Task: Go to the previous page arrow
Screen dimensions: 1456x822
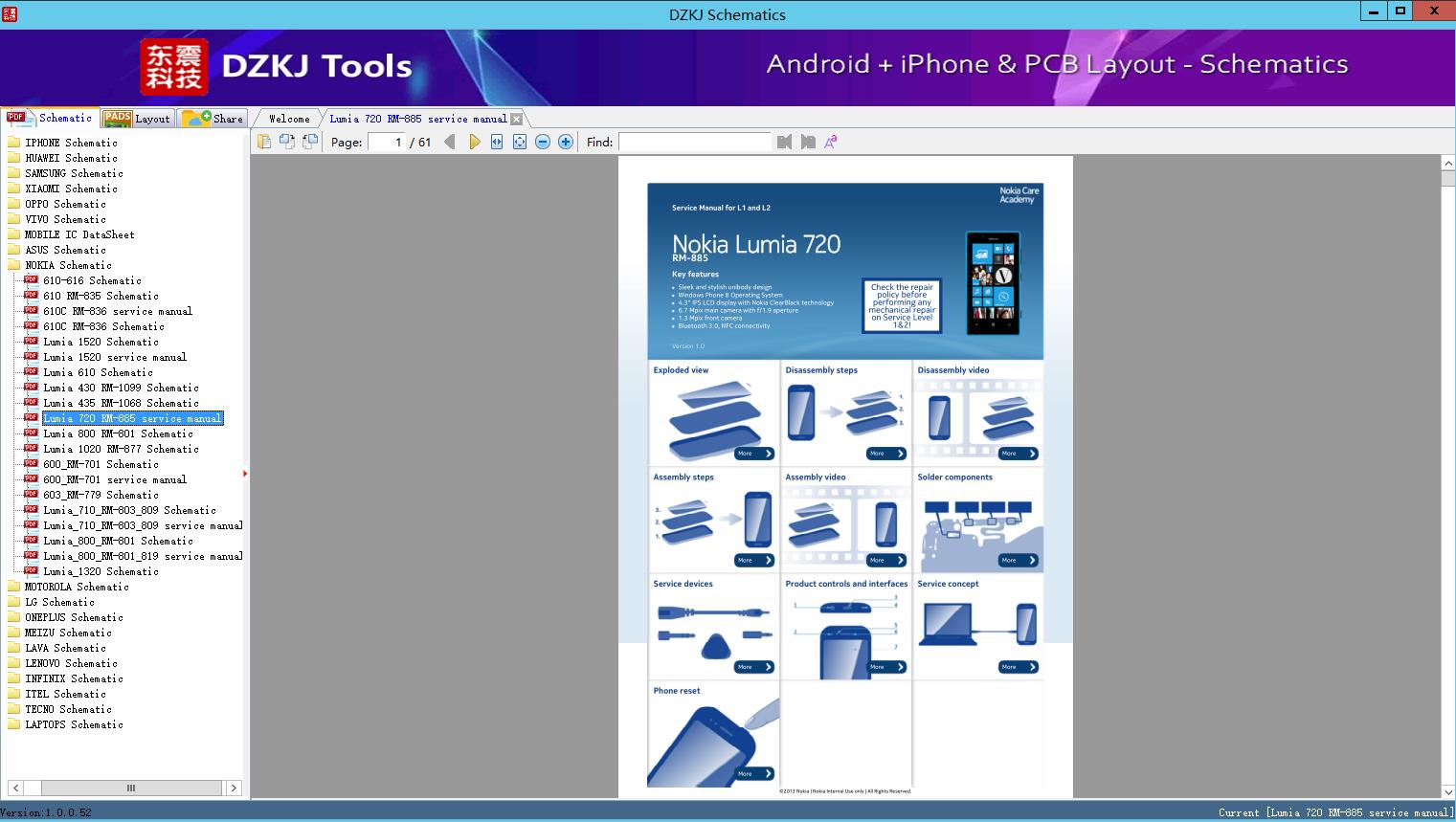Action: 450,142
